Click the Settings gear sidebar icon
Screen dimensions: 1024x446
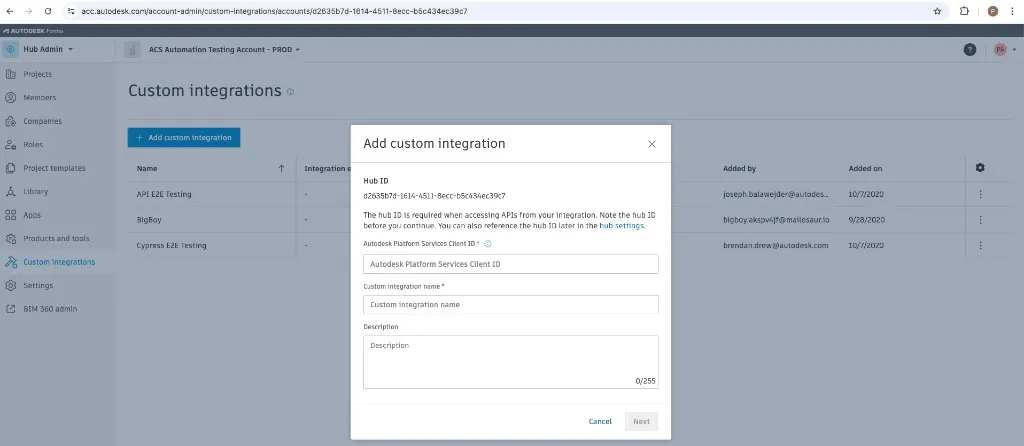pyautogui.click(x=10, y=286)
